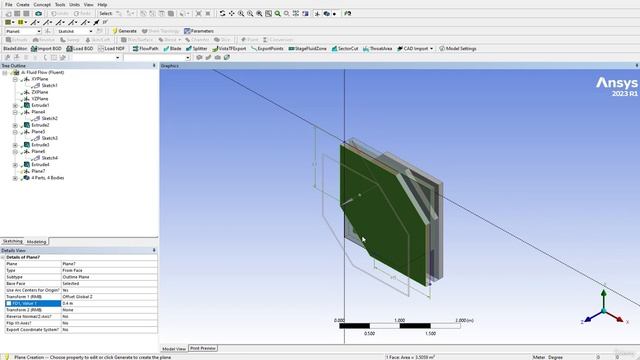
Task: Open Model Settings
Action: tap(458, 49)
